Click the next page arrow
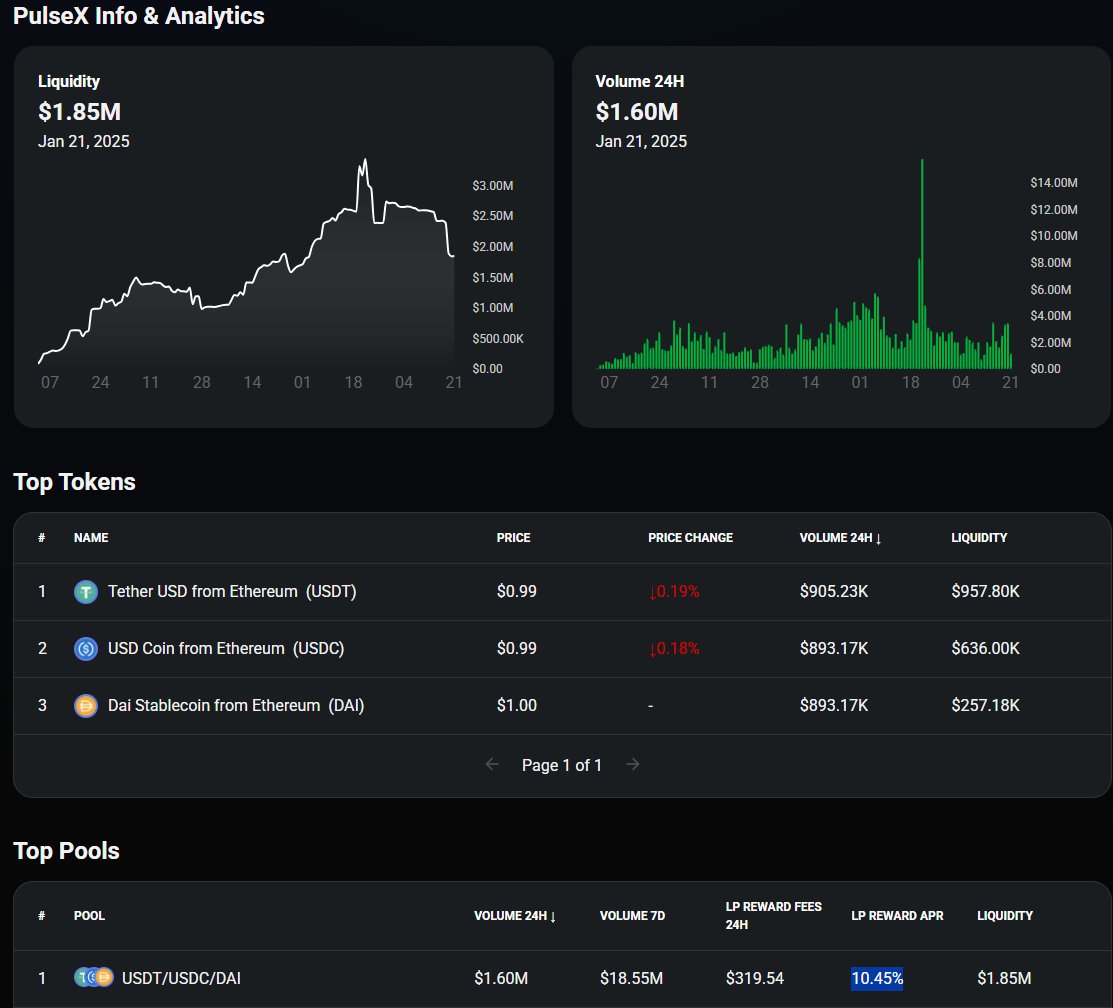 (633, 764)
